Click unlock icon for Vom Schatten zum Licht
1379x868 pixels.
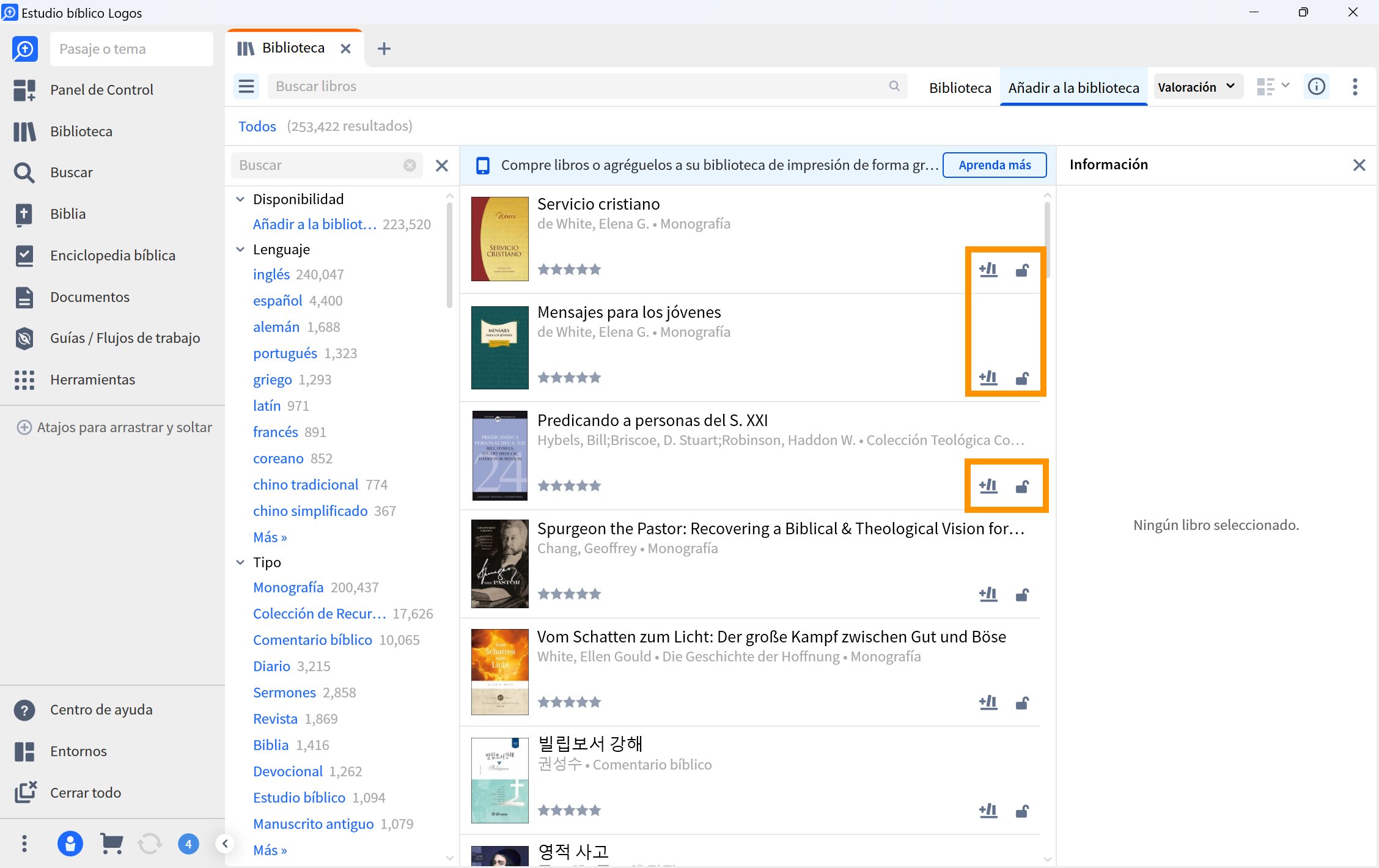click(1022, 702)
